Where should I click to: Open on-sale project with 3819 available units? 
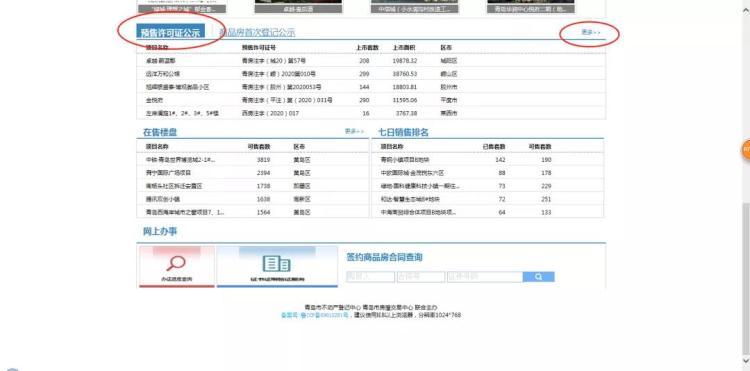tap(180, 160)
